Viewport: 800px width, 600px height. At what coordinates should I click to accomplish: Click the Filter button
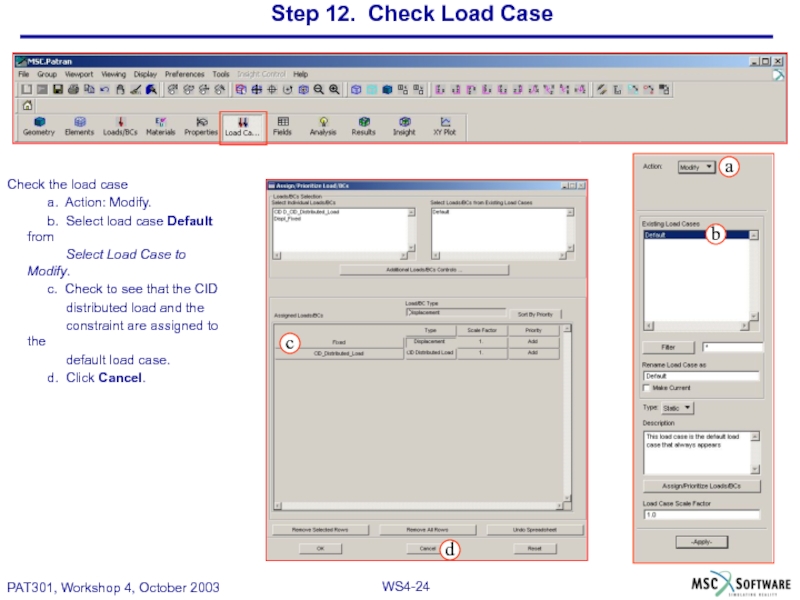(668, 348)
